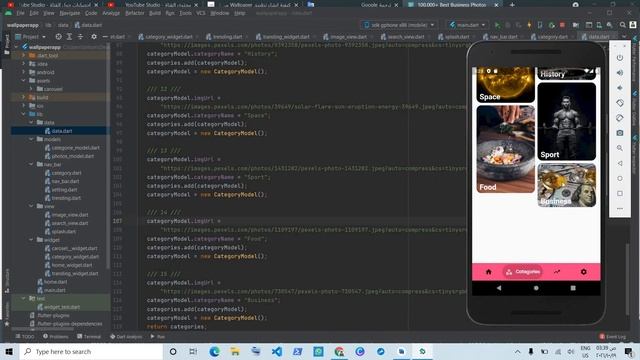640x360 pixels.
Task: Open Visual Studio Code from taskbar
Action: point(277,351)
